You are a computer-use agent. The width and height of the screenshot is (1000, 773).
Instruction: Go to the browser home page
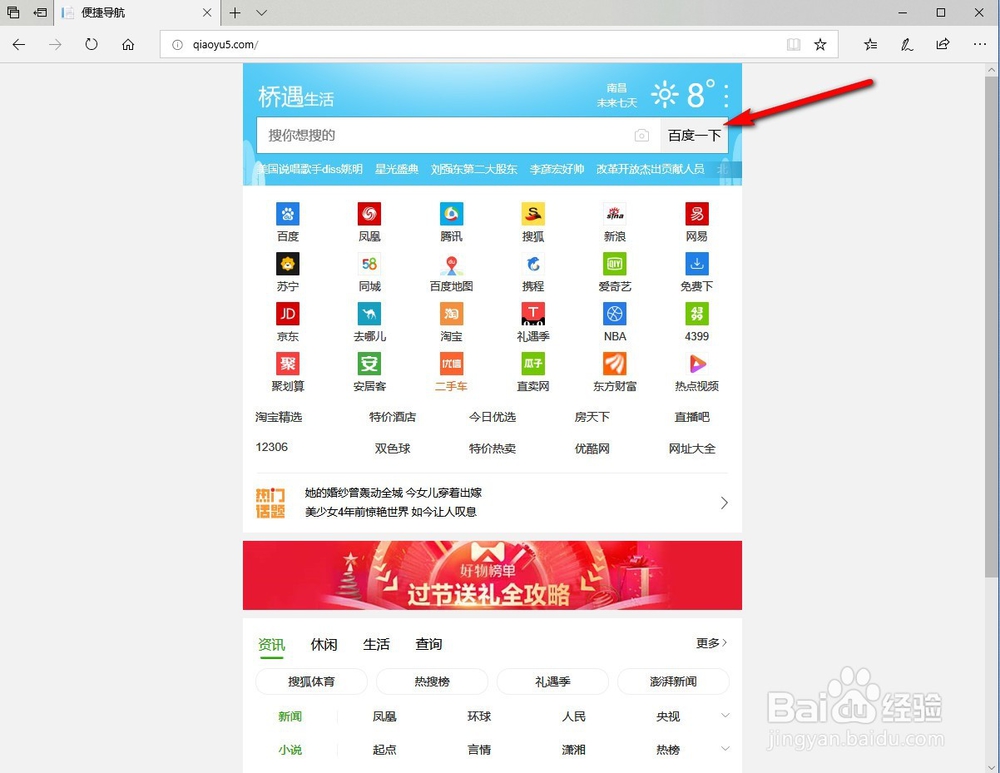coord(128,44)
